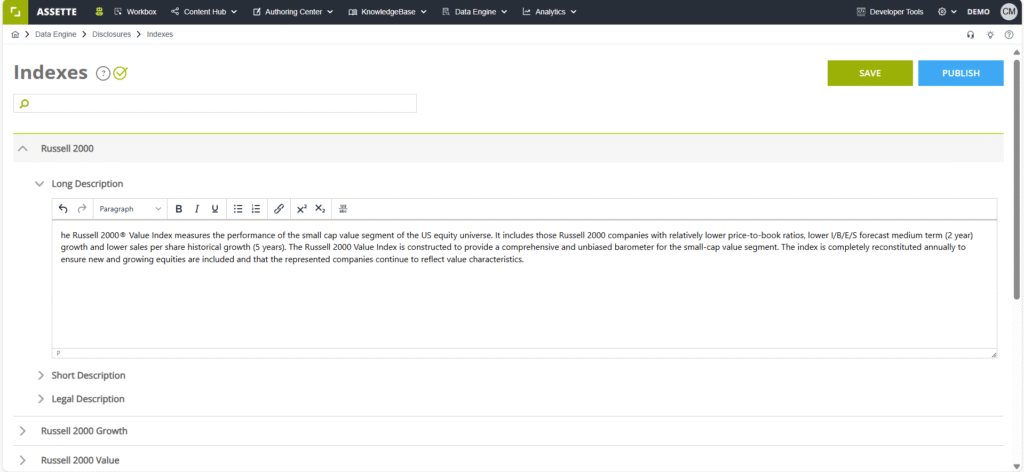
Task: Toggle subscript formatting in the editor
Action: pos(320,209)
